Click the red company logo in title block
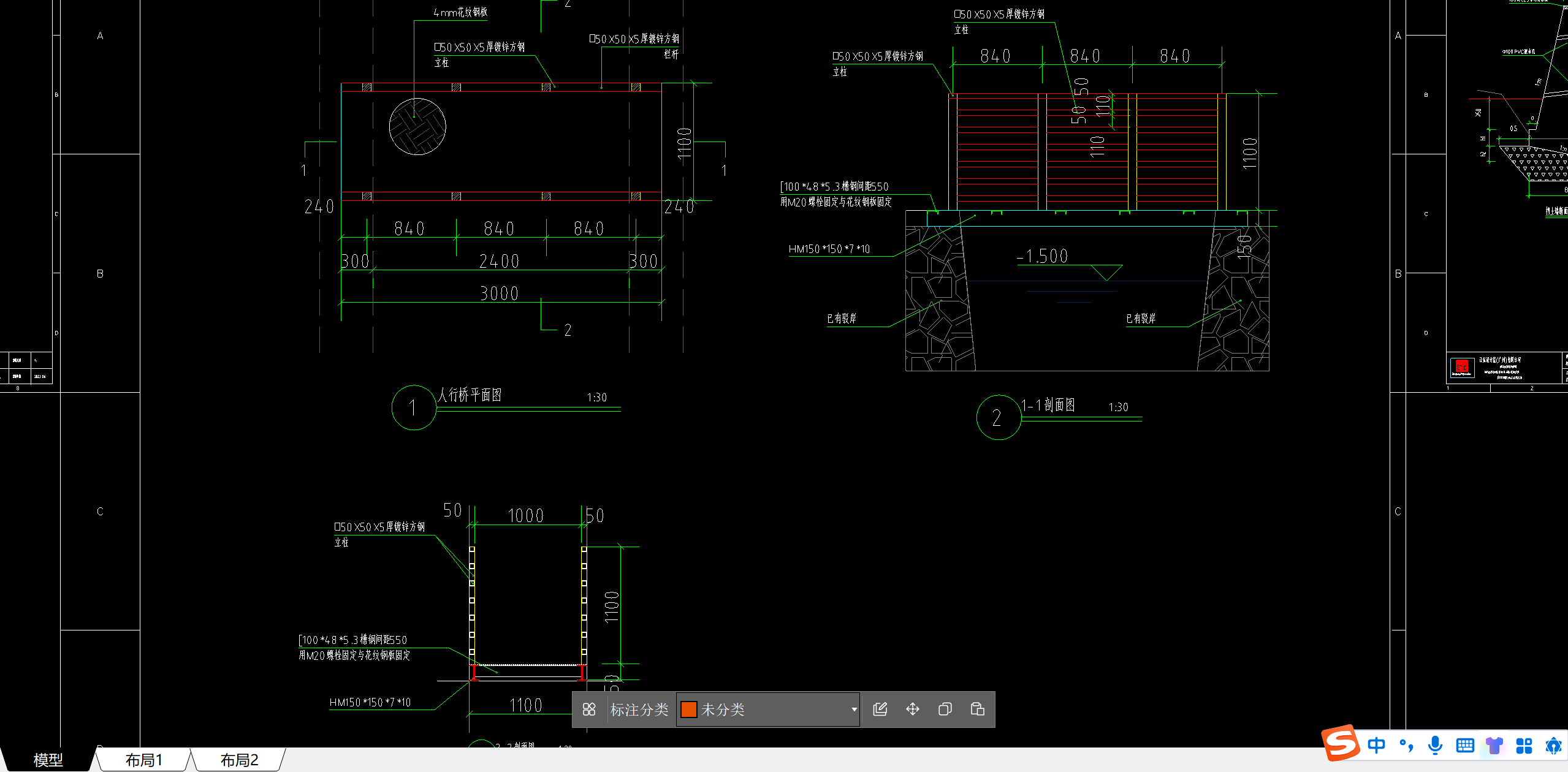Screen dimensions: 1568x772 coord(1462,368)
